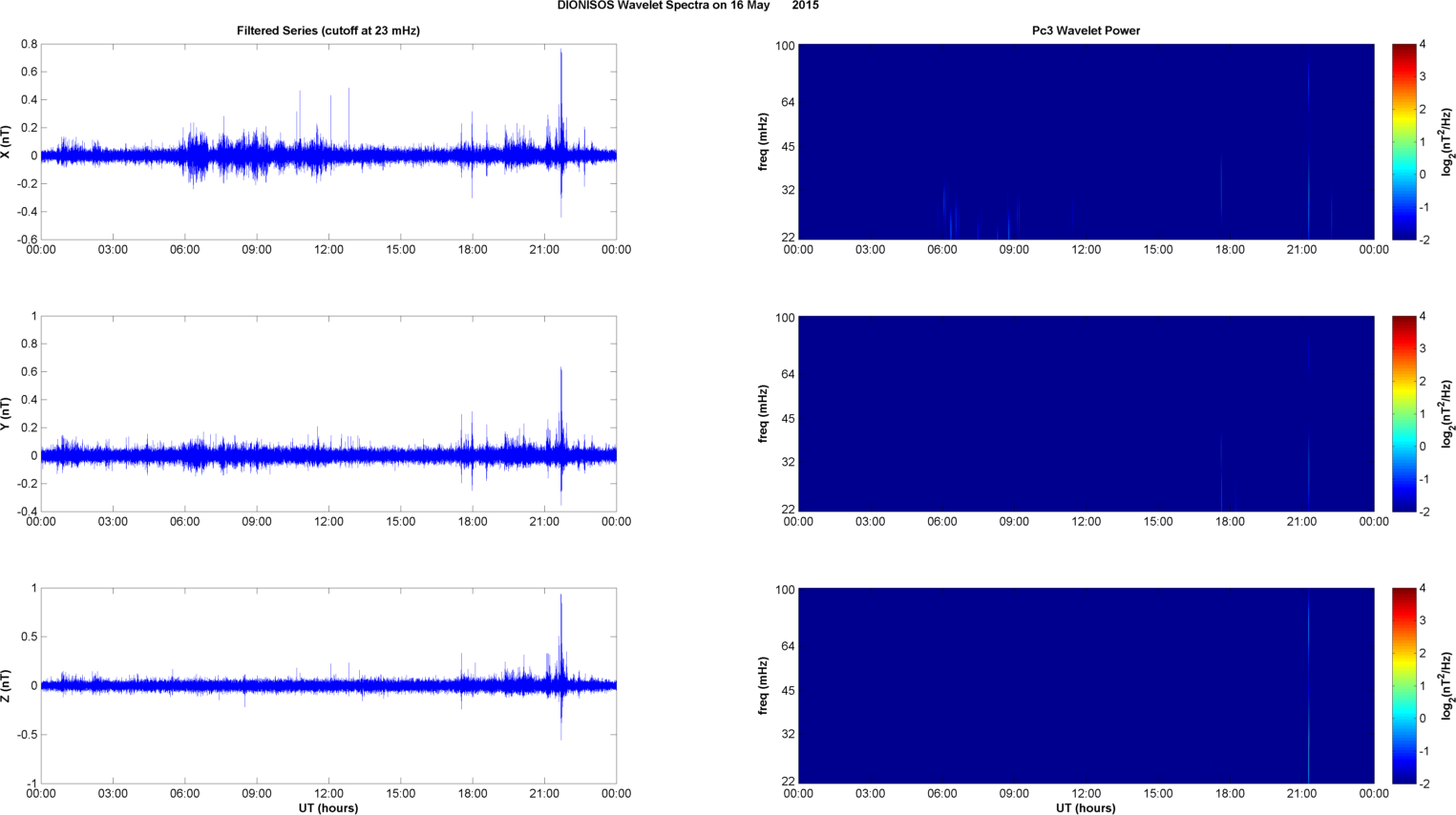This screenshot has height=815, width=1456.
Task: Click the '21:00' tick under Z time series
Action: click(x=544, y=794)
